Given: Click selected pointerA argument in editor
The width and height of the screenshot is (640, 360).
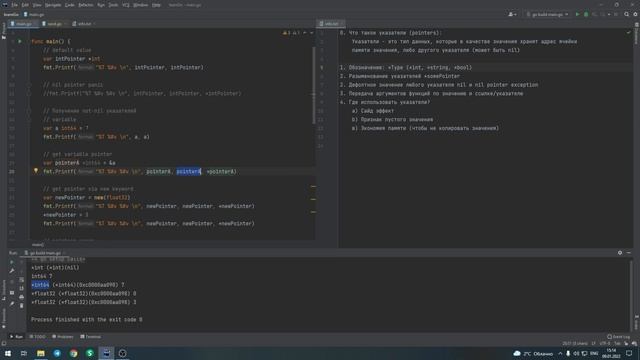Looking at the screenshot, I should pos(189,171).
